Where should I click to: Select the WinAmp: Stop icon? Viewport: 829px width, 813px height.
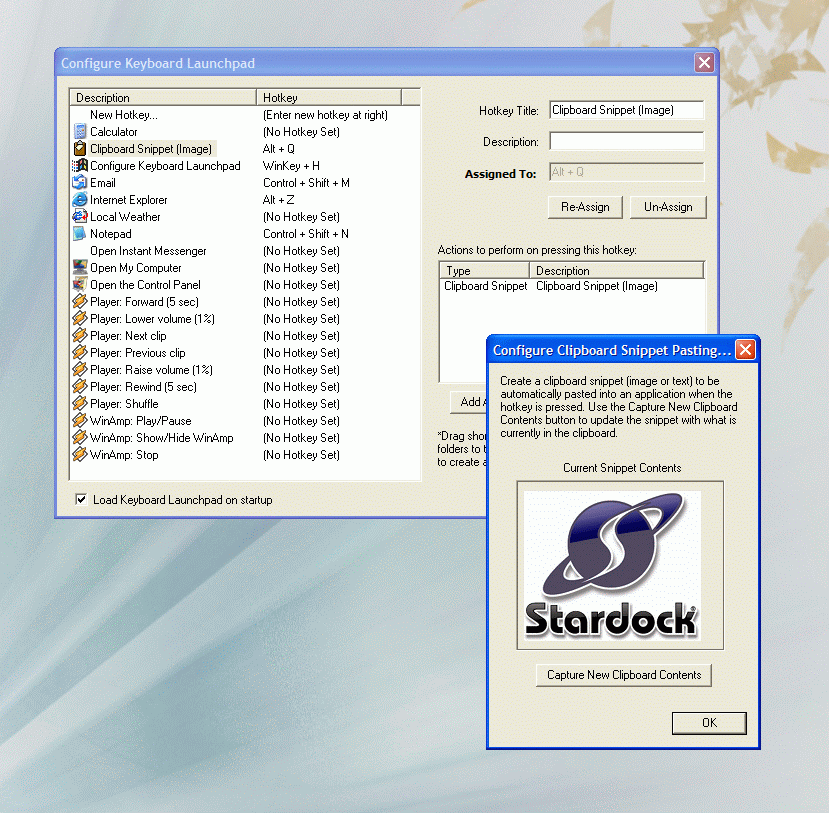pyautogui.click(x=80, y=455)
